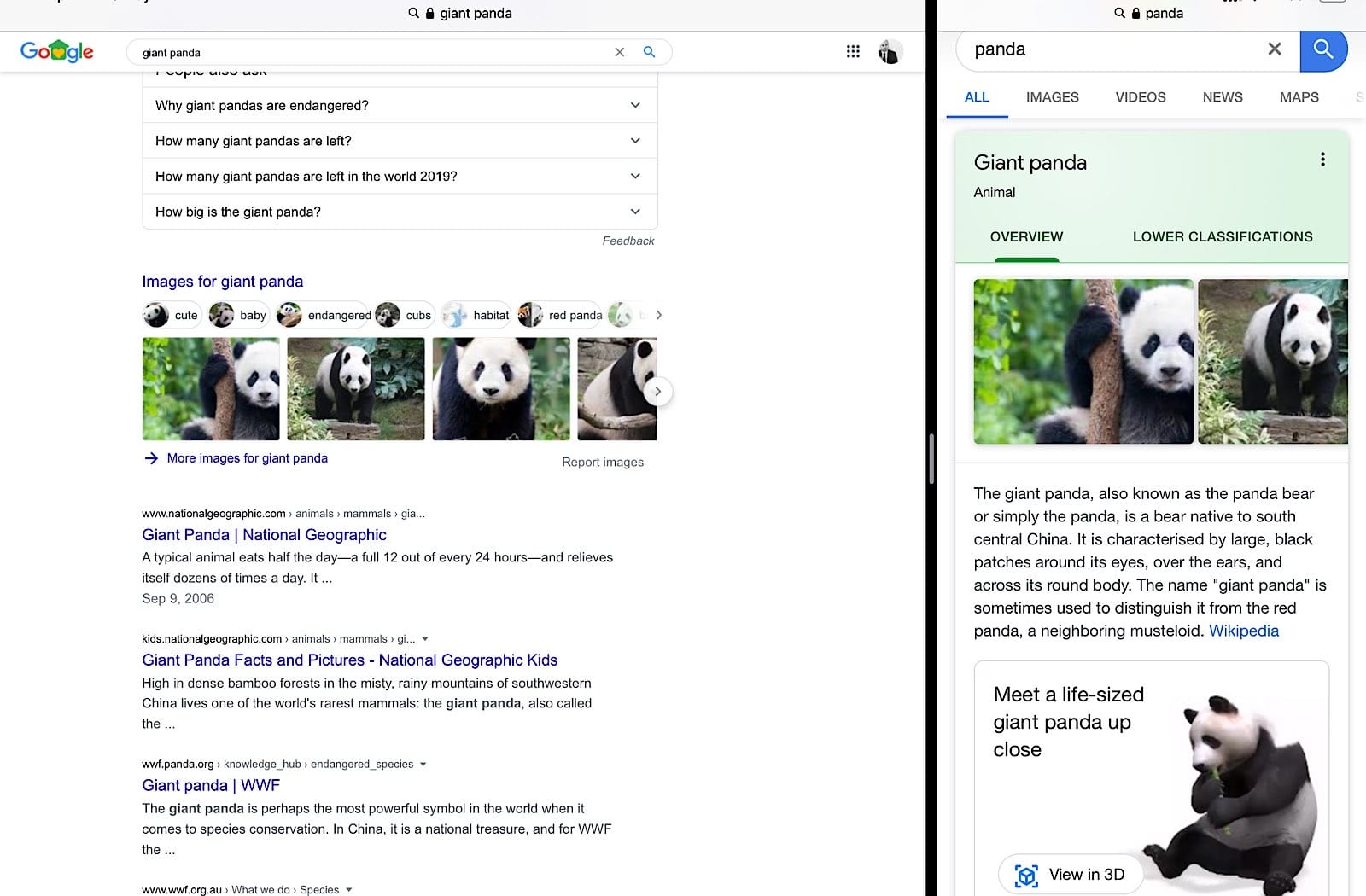Open third thumbnail of panda facing camera
The image size is (1366, 896).
coord(501,389)
